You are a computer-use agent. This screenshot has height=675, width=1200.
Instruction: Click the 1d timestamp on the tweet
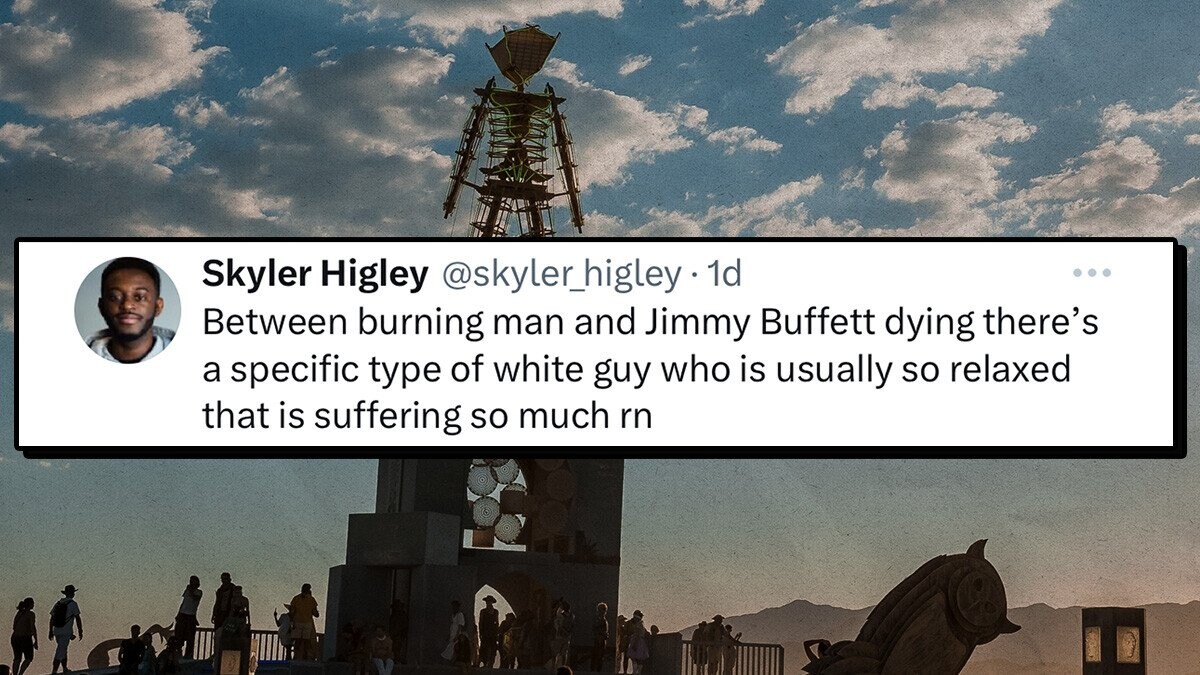coord(724,274)
